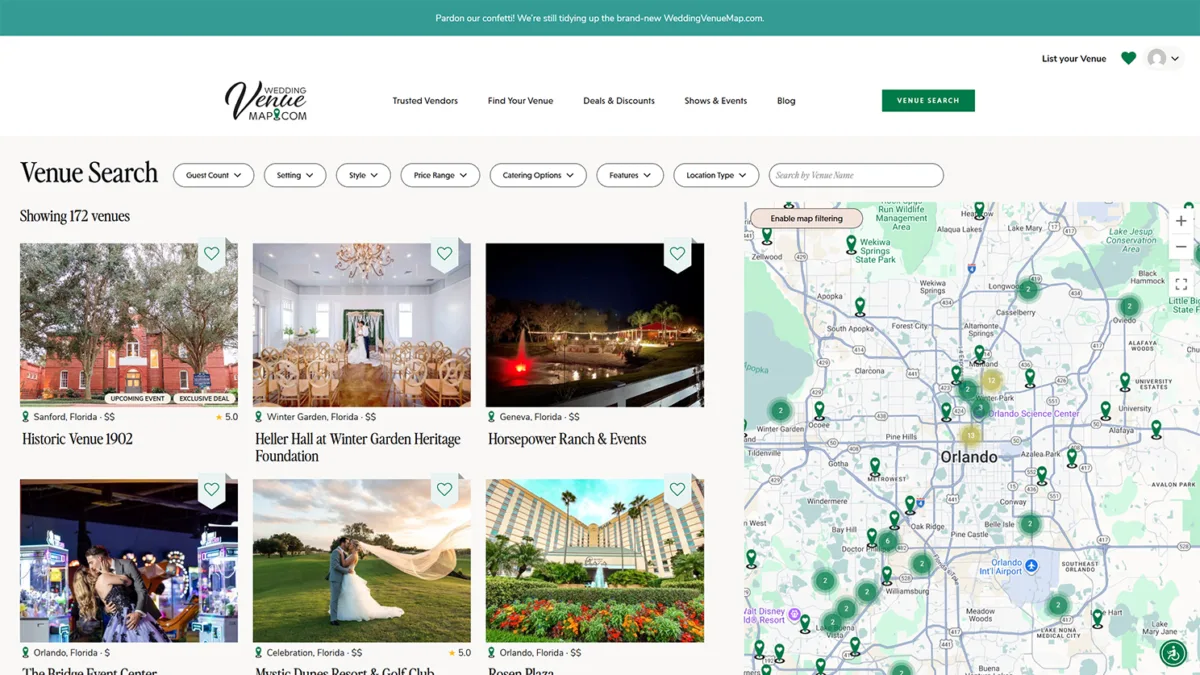Favorite Horsepower Ranch & Events heart
This screenshot has height=675, width=1200.
coord(677,254)
